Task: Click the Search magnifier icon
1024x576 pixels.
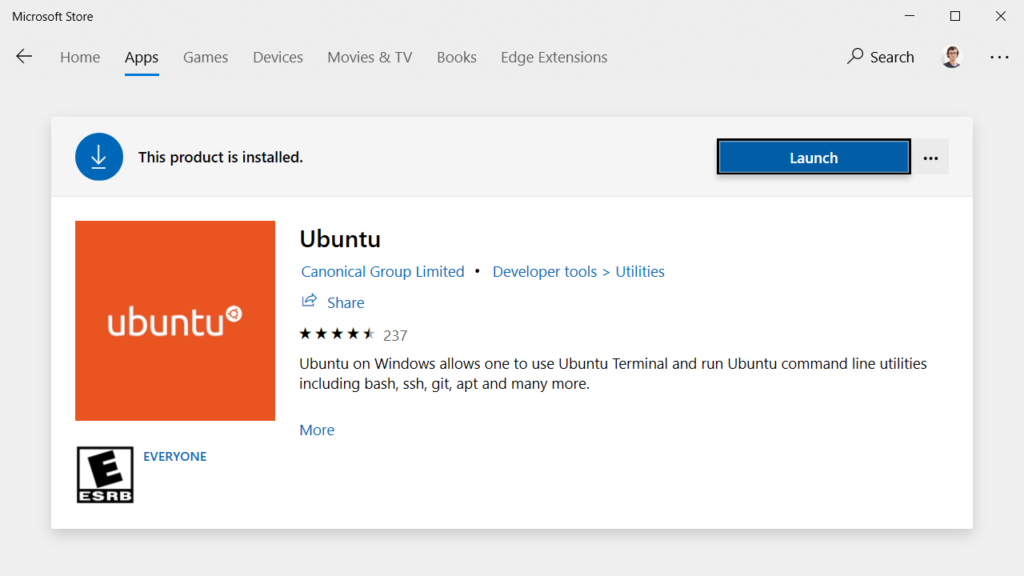Action: pos(855,57)
